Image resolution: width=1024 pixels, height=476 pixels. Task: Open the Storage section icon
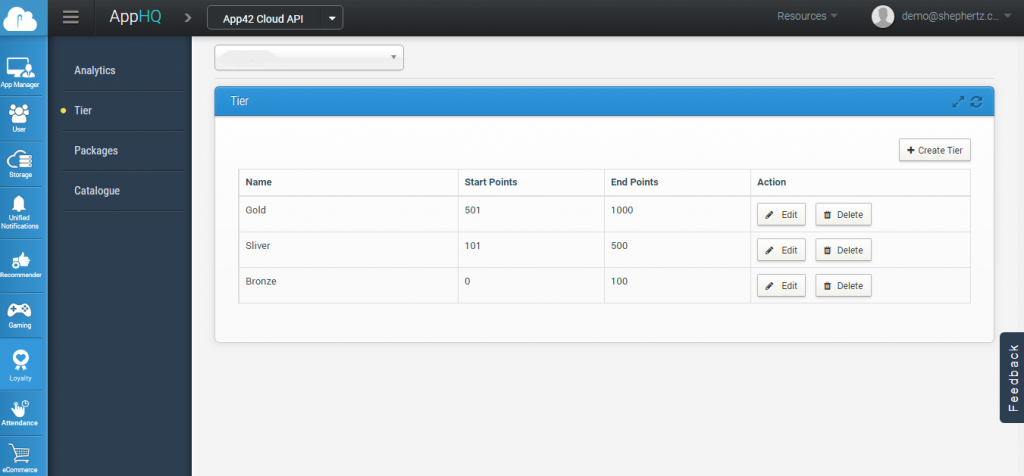20,163
